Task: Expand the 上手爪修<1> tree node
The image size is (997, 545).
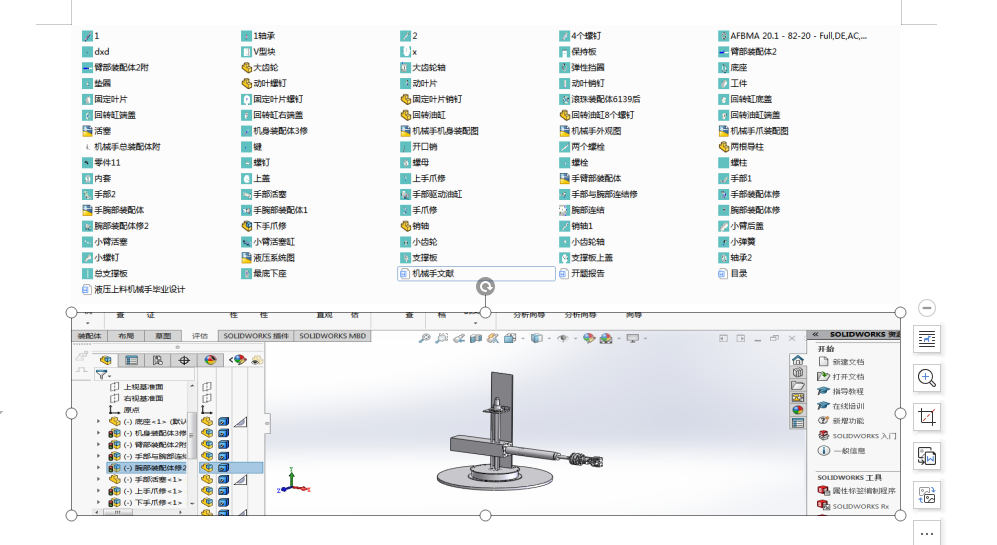Action: (98, 491)
